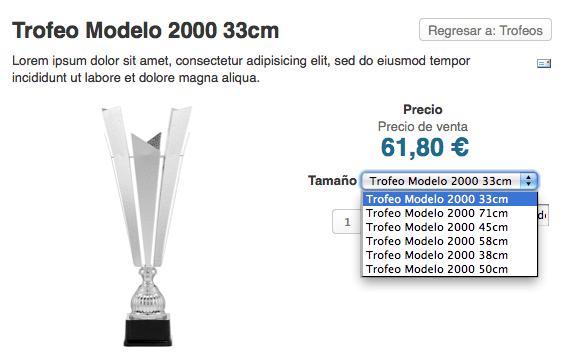Click the Tamaño field label
Viewport: 563px width, 360px height.
click(332, 180)
